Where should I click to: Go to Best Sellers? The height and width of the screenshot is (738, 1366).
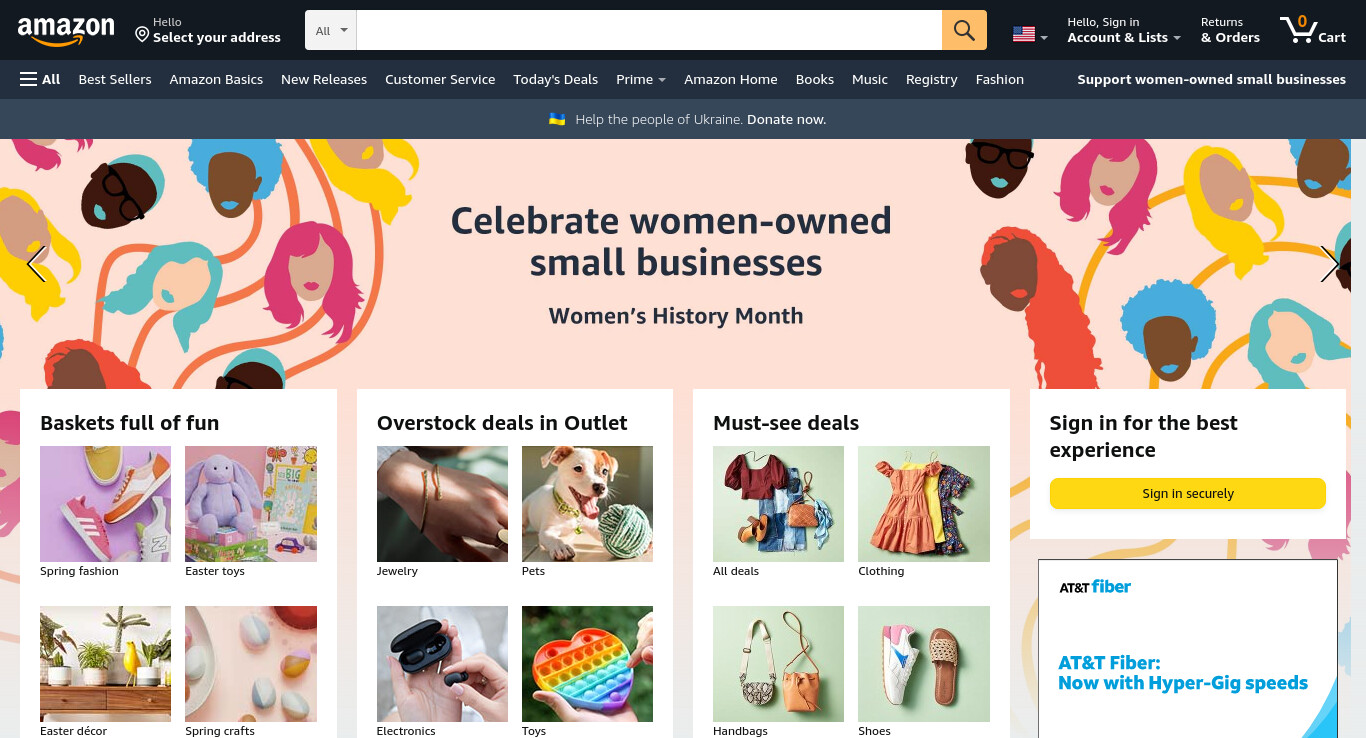115,79
